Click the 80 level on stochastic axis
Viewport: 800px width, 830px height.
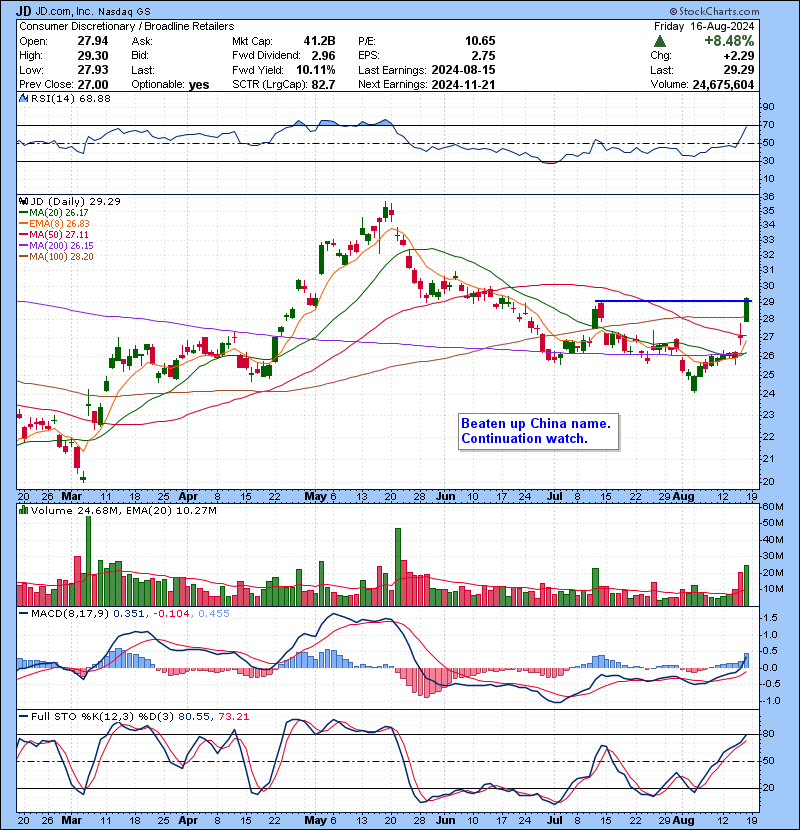click(768, 734)
